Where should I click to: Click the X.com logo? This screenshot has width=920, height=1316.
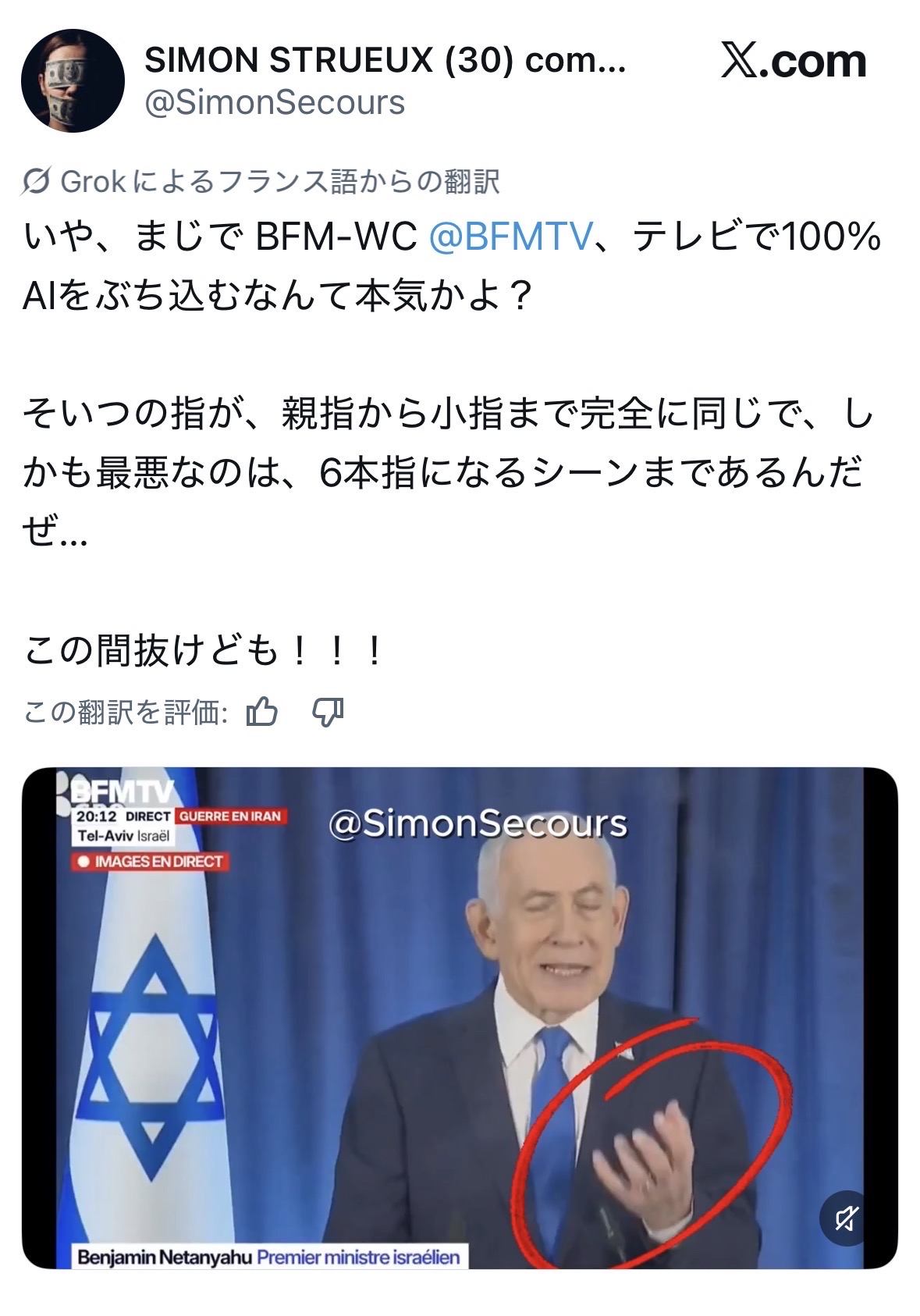pos(794,61)
